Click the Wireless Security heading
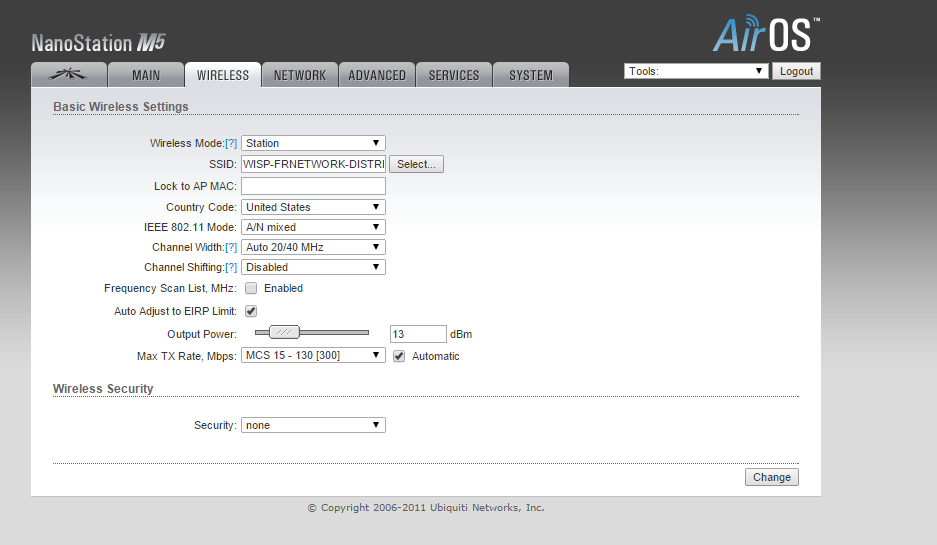Screen dimensions: 937x545 pyautogui.click(x=103, y=388)
